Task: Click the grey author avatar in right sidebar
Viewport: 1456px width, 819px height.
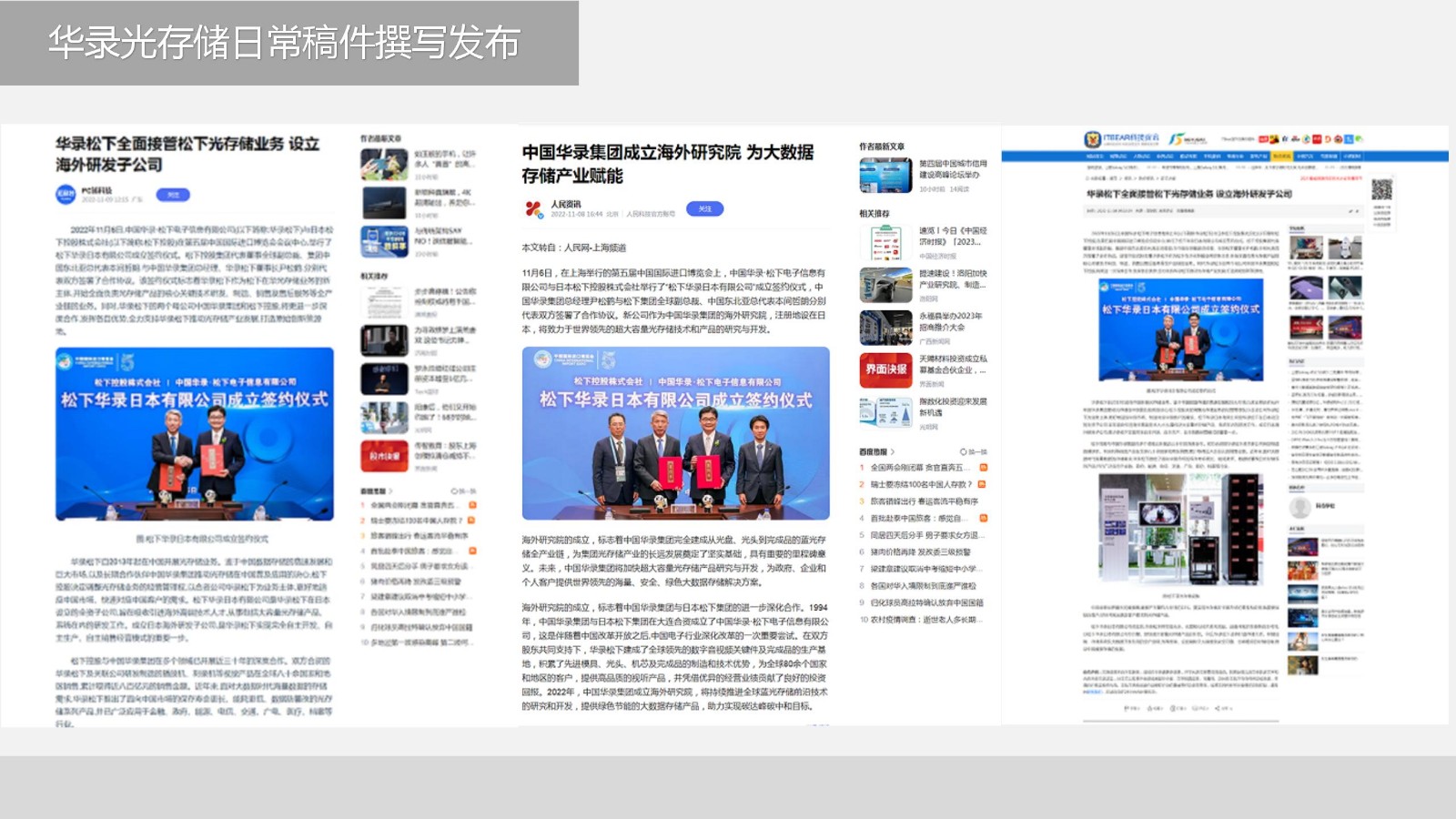Action: pyautogui.click(x=1300, y=506)
